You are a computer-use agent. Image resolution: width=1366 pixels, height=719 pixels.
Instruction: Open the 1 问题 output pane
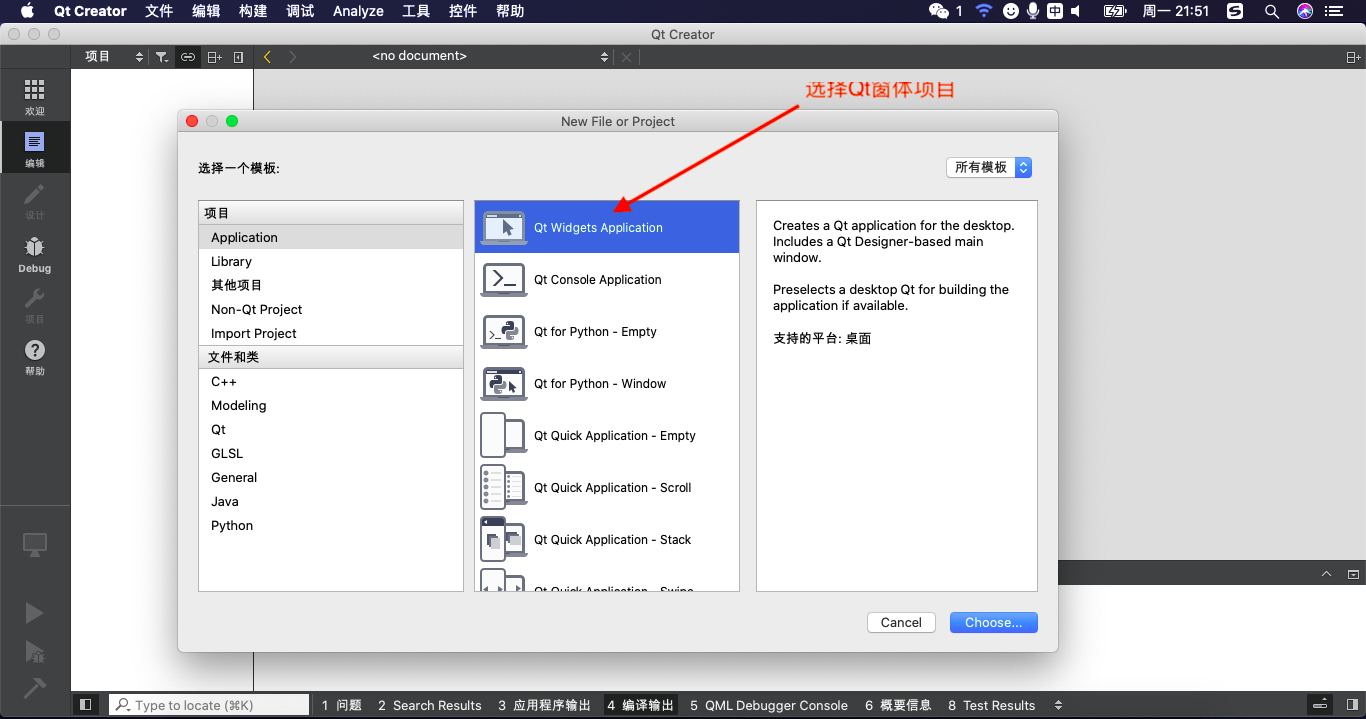[341, 705]
